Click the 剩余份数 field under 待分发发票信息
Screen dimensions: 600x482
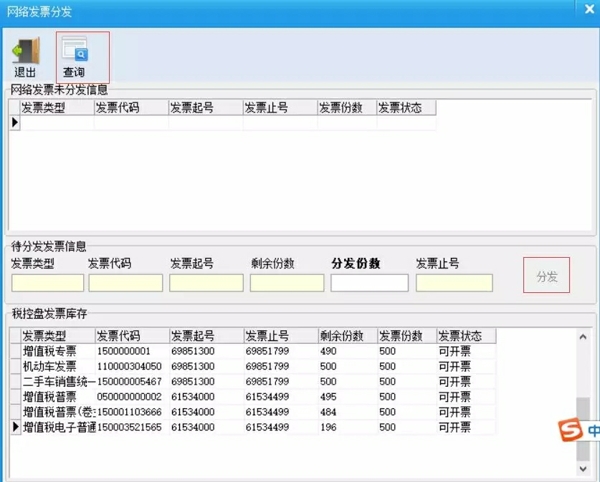point(287,283)
